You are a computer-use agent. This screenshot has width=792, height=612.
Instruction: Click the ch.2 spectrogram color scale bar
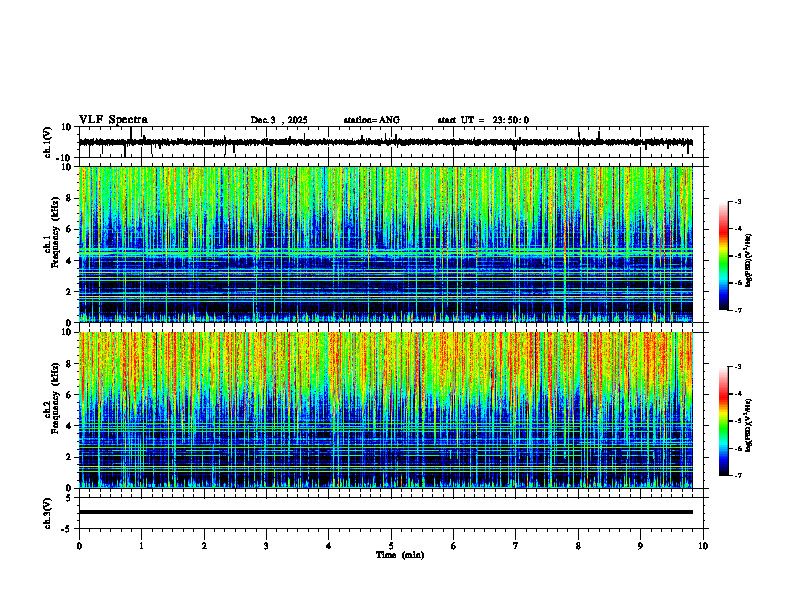pyautogui.click(x=723, y=421)
